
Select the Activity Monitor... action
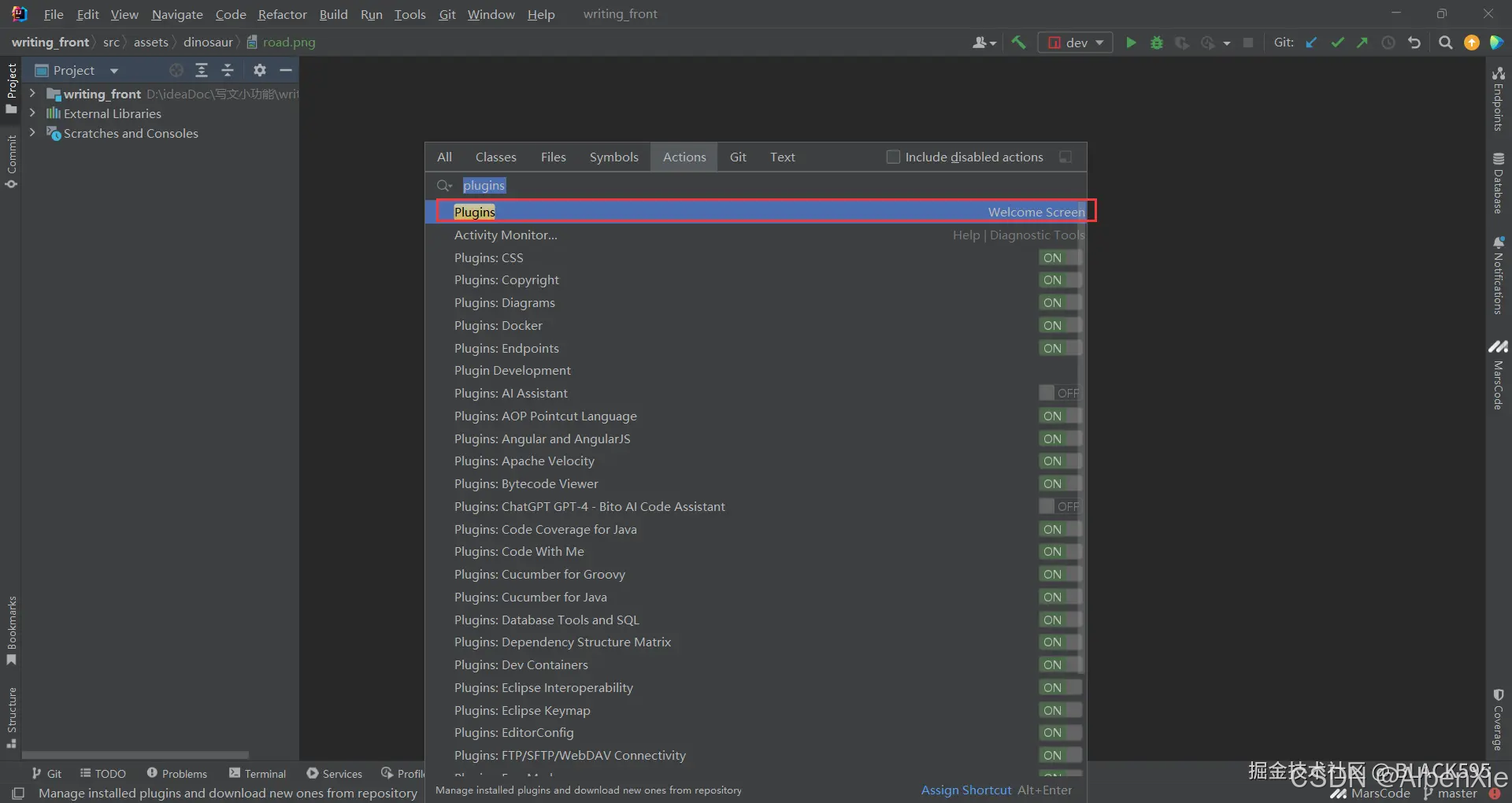point(755,235)
